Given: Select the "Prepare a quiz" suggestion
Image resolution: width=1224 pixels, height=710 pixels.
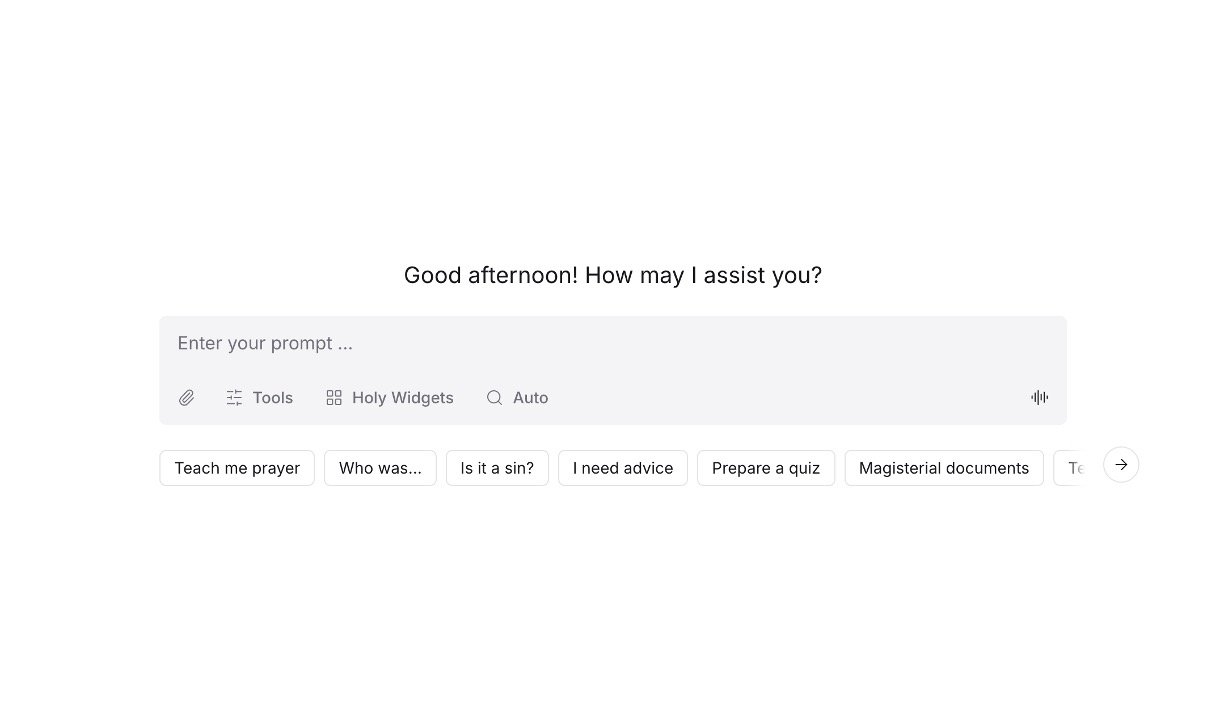Looking at the screenshot, I should click(765, 468).
